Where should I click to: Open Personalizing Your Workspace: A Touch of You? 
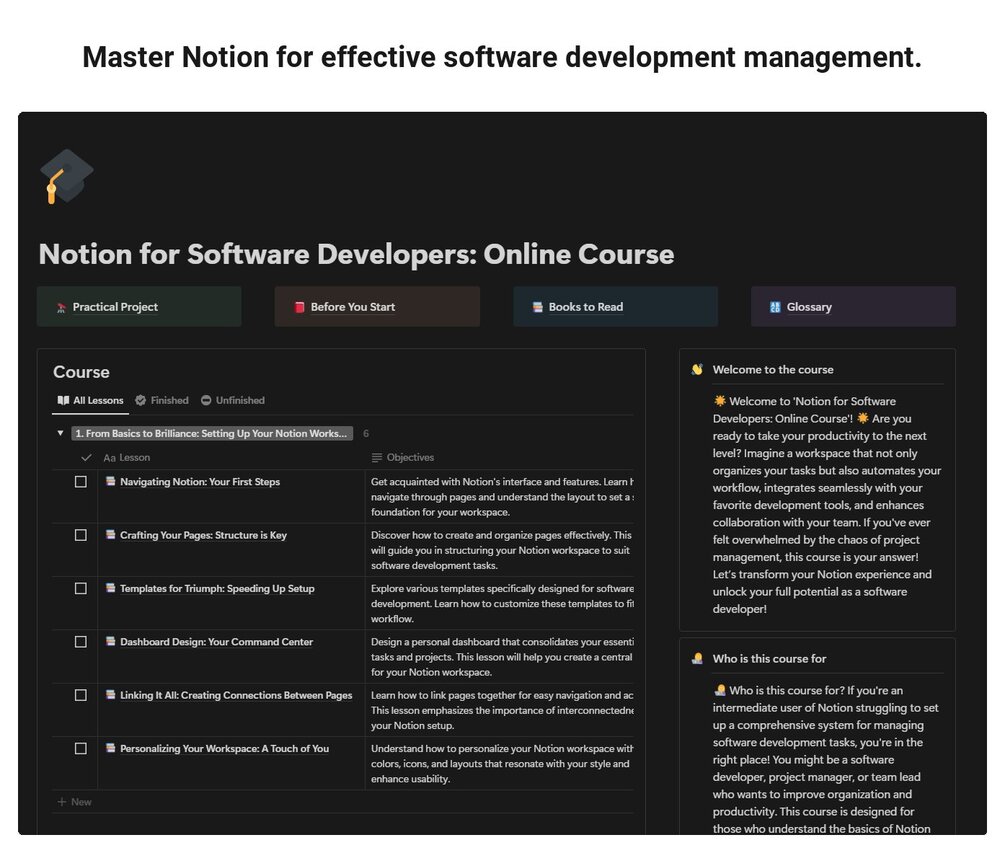click(224, 749)
